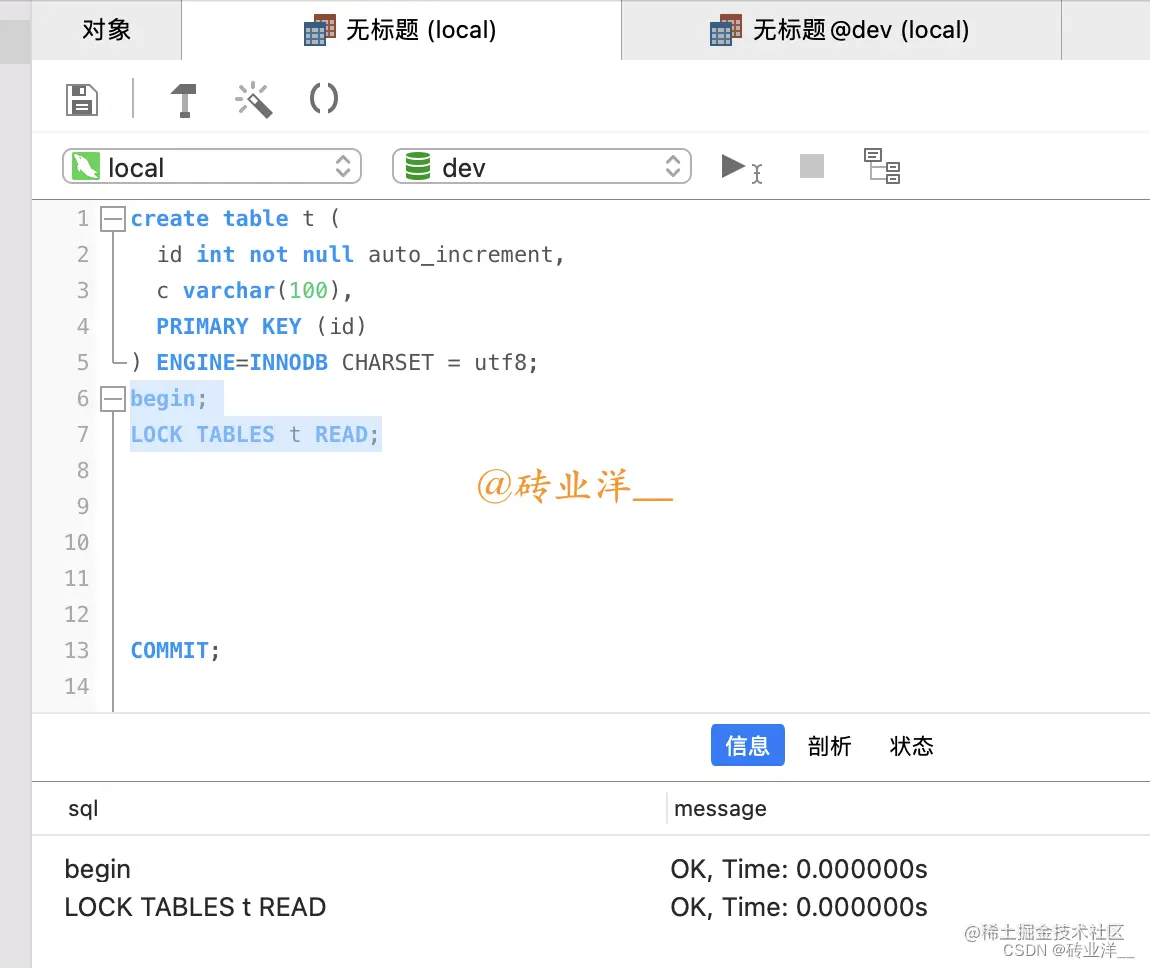Click the id int not null line
The image size is (1150, 968).
tap(360, 254)
